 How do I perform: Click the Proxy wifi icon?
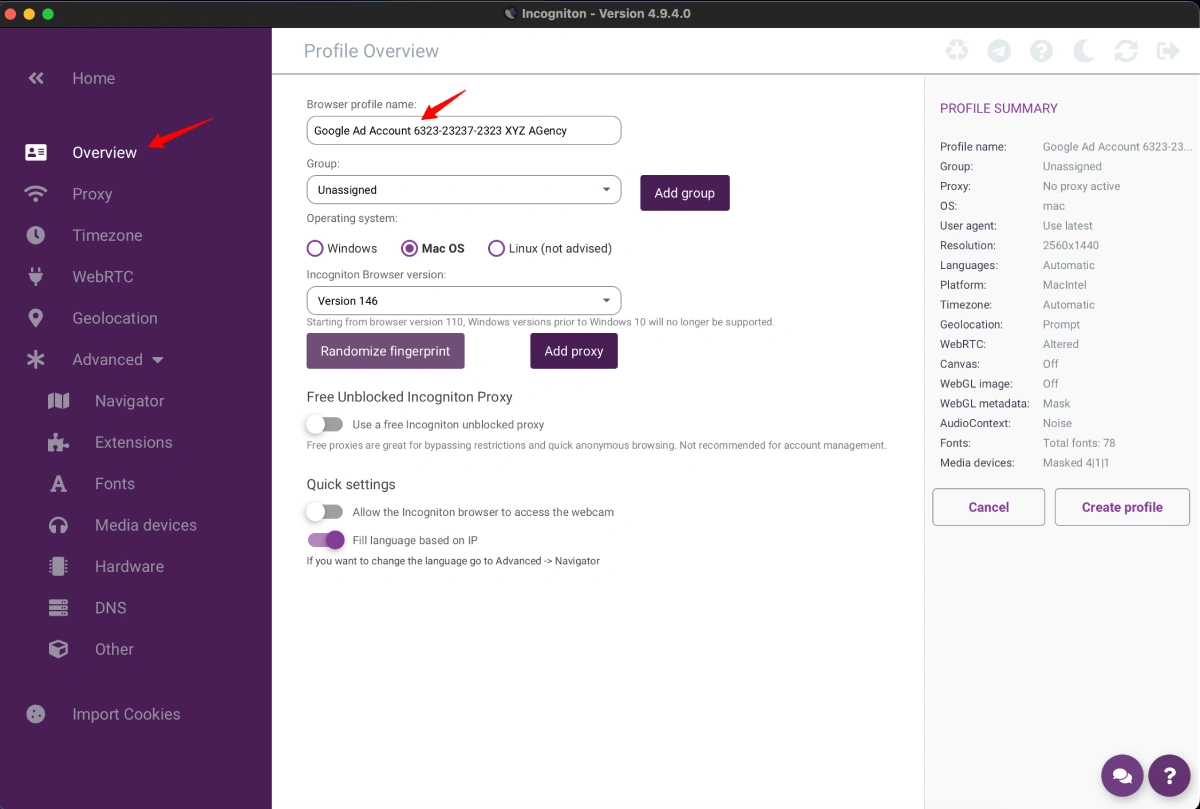(36, 194)
